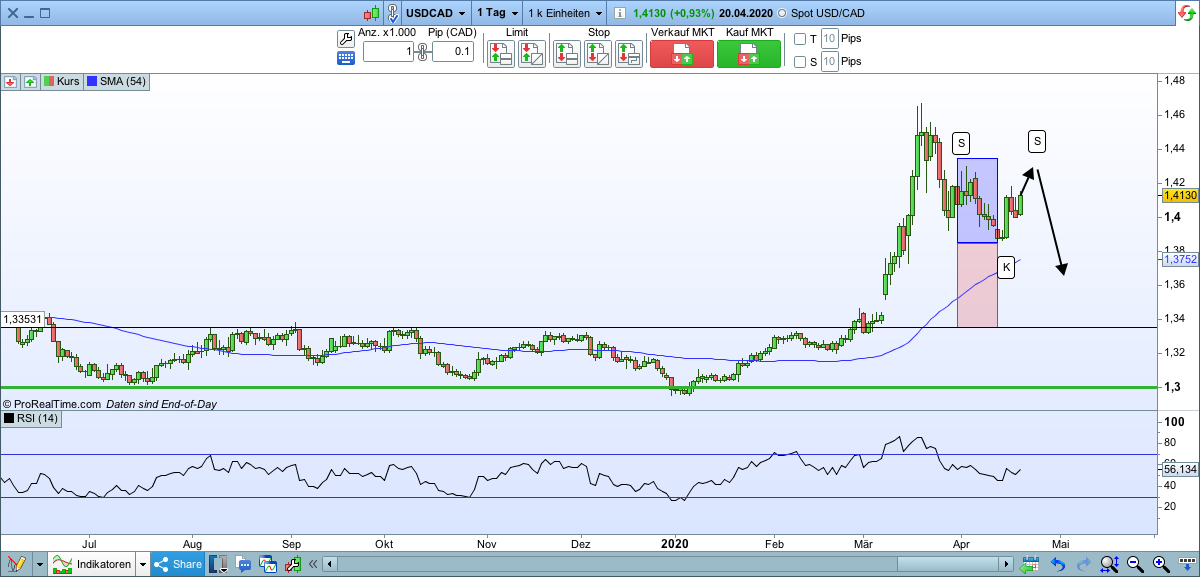Click the go-to-date calendar icon
This screenshot has width=1200, height=577.
(1030, 563)
